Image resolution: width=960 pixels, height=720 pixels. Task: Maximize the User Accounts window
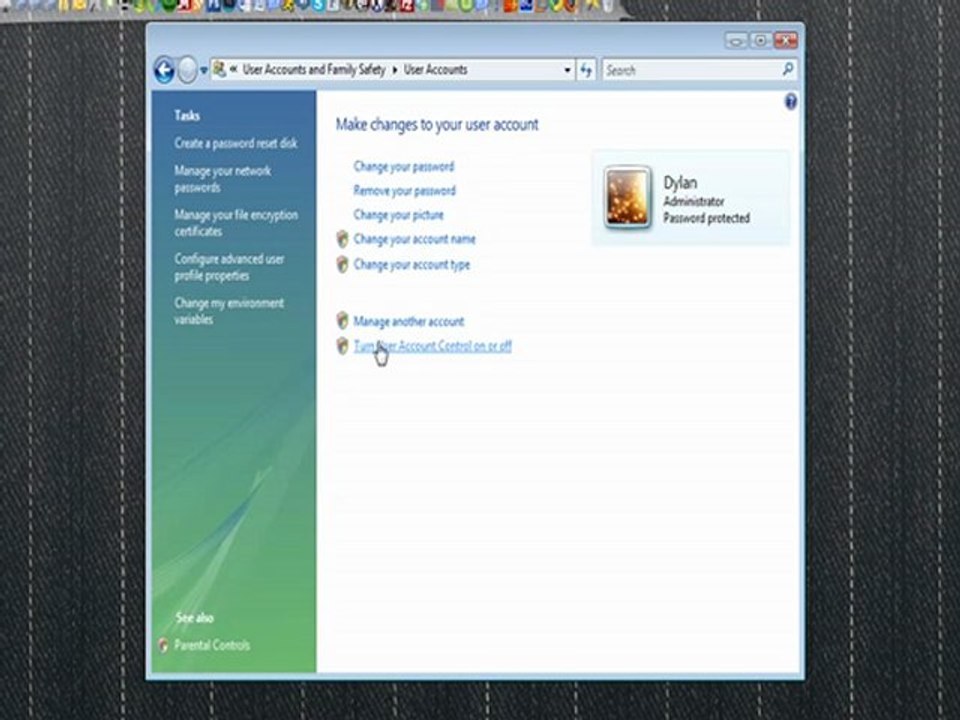[x=760, y=41]
